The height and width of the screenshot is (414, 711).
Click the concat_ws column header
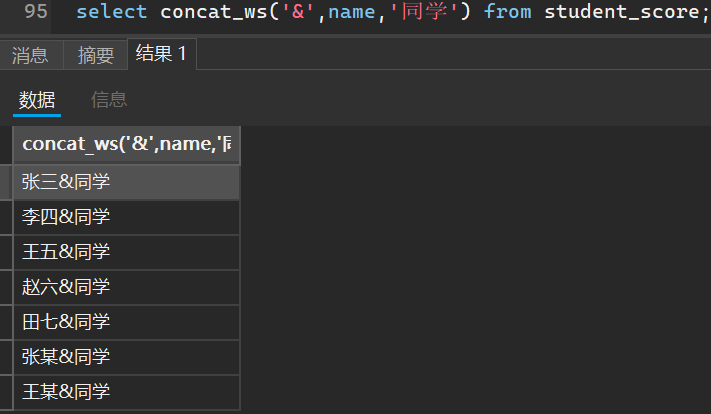click(x=127, y=145)
